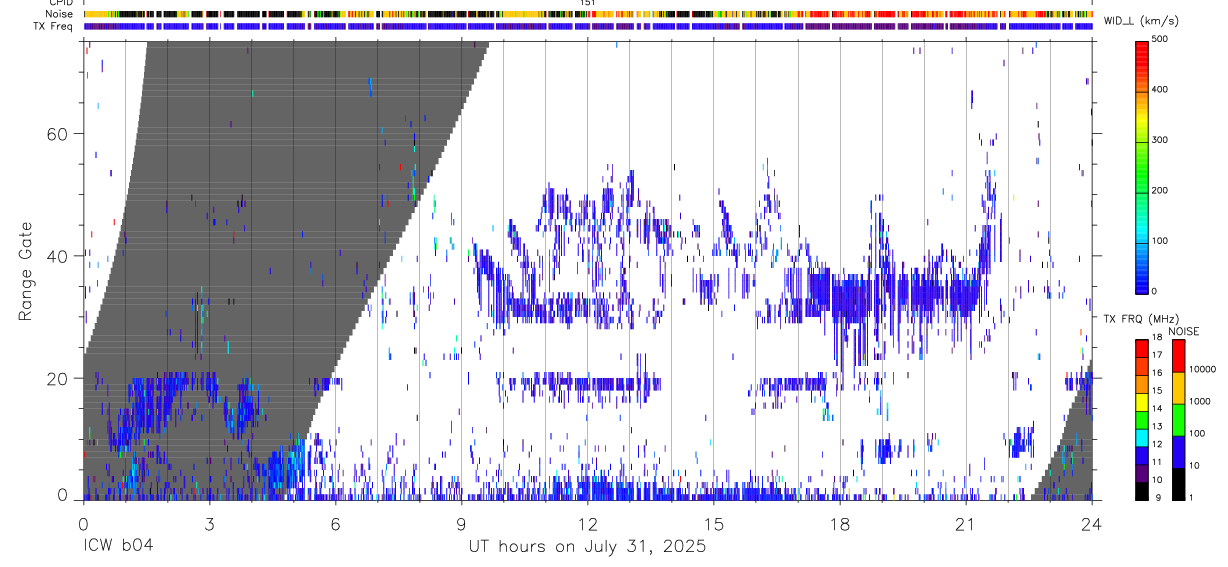
Task: Click 'UT hours on July 31, 2025' label
Action: pos(587,547)
